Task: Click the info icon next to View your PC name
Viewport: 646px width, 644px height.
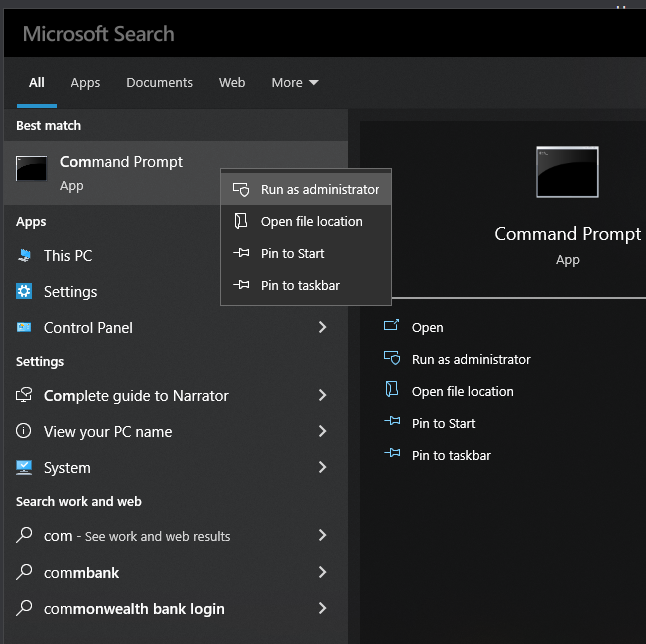Action: 25,432
